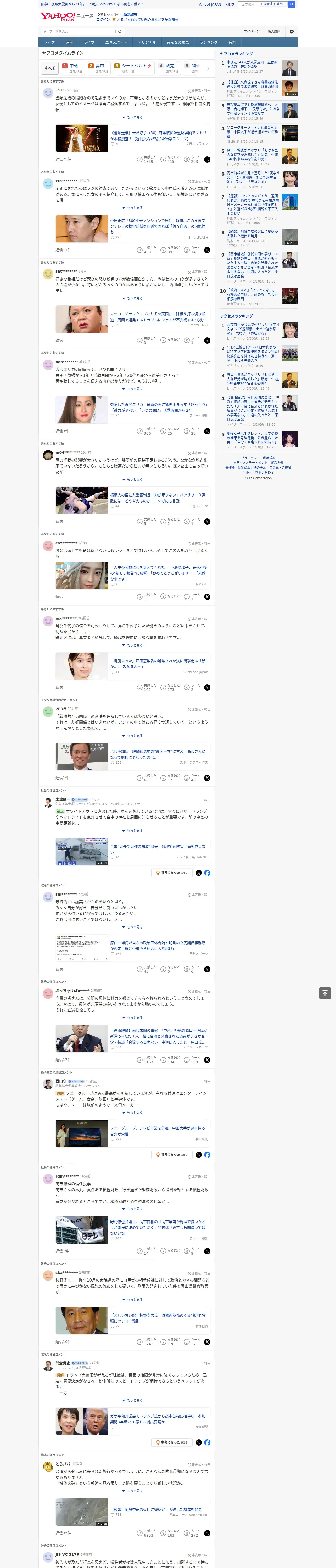336x1568 pixels.
Task: Click 参考になった 160 button
Action: pos(172,1155)
